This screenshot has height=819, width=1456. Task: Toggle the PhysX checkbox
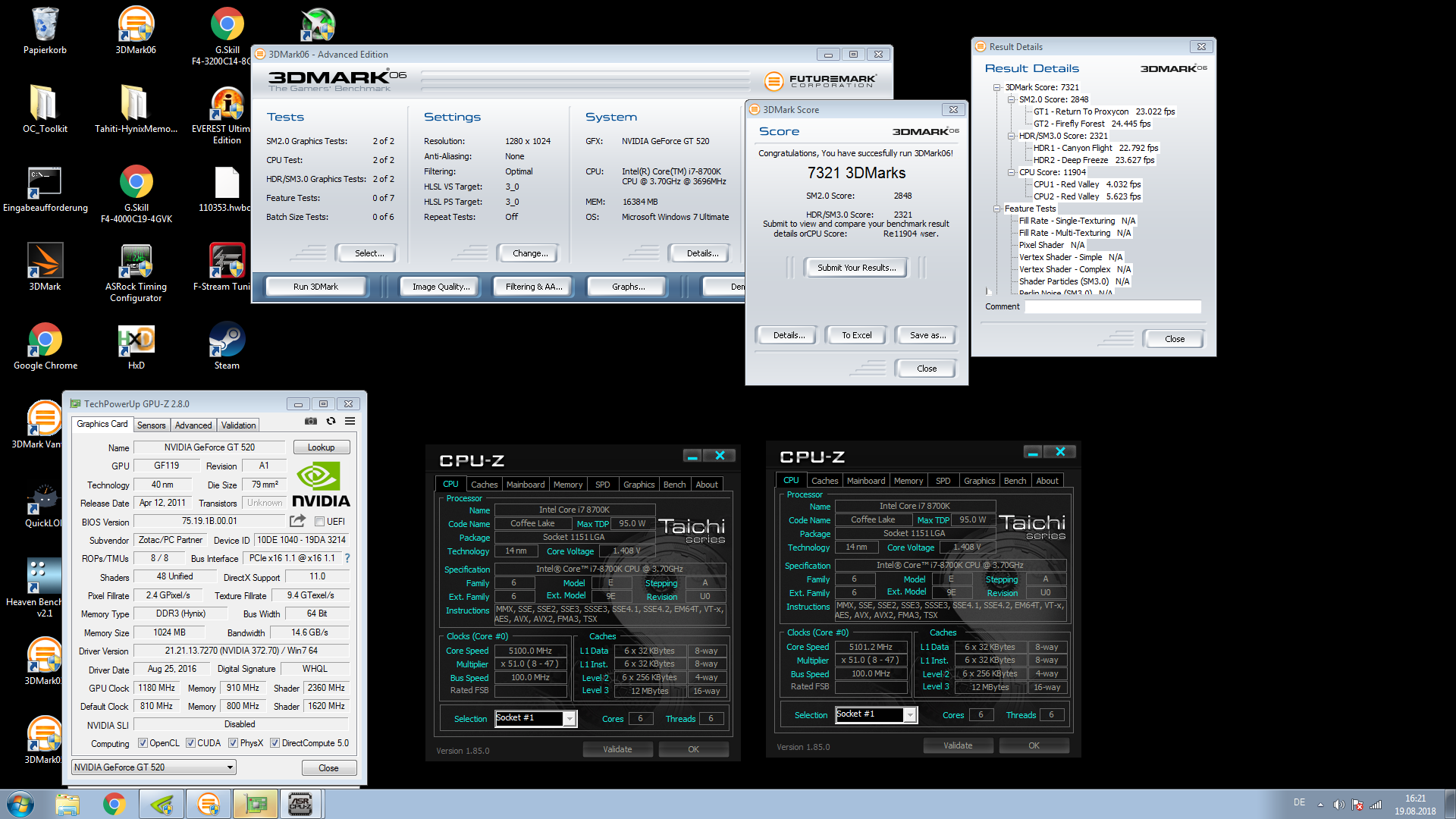tap(234, 743)
